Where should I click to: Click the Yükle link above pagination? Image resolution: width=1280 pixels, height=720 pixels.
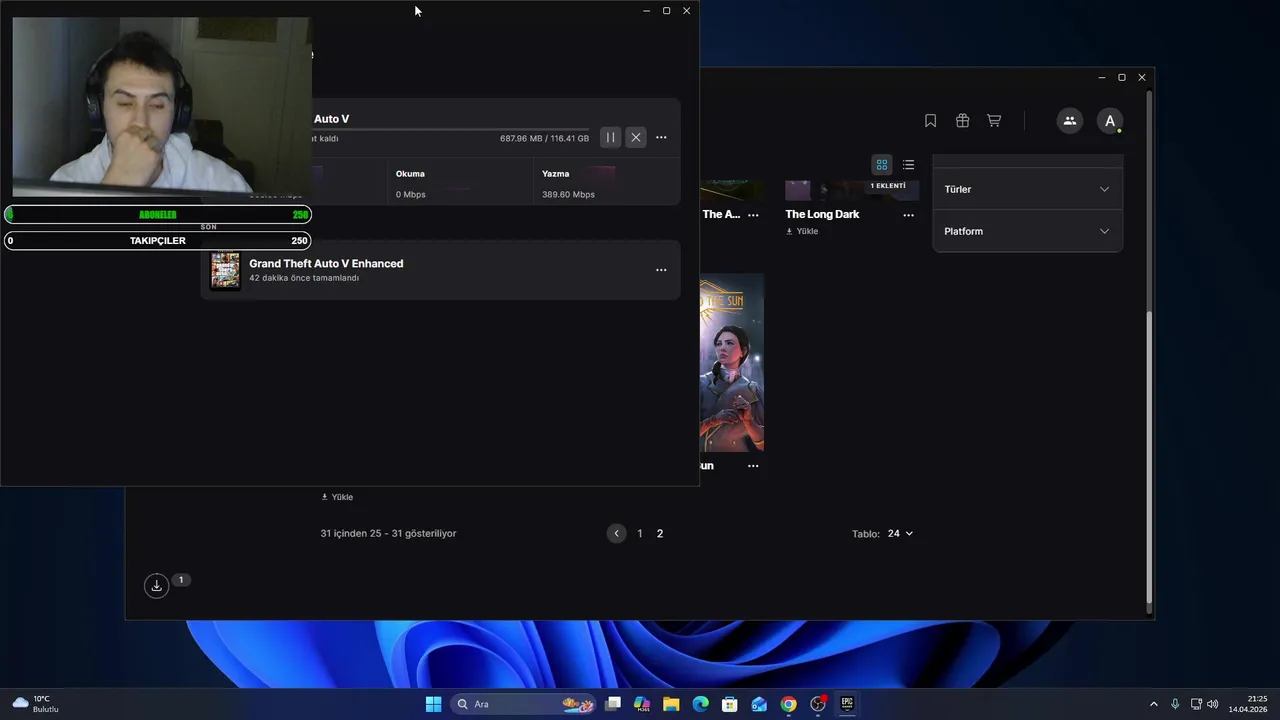pyautogui.click(x=337, y=497)
